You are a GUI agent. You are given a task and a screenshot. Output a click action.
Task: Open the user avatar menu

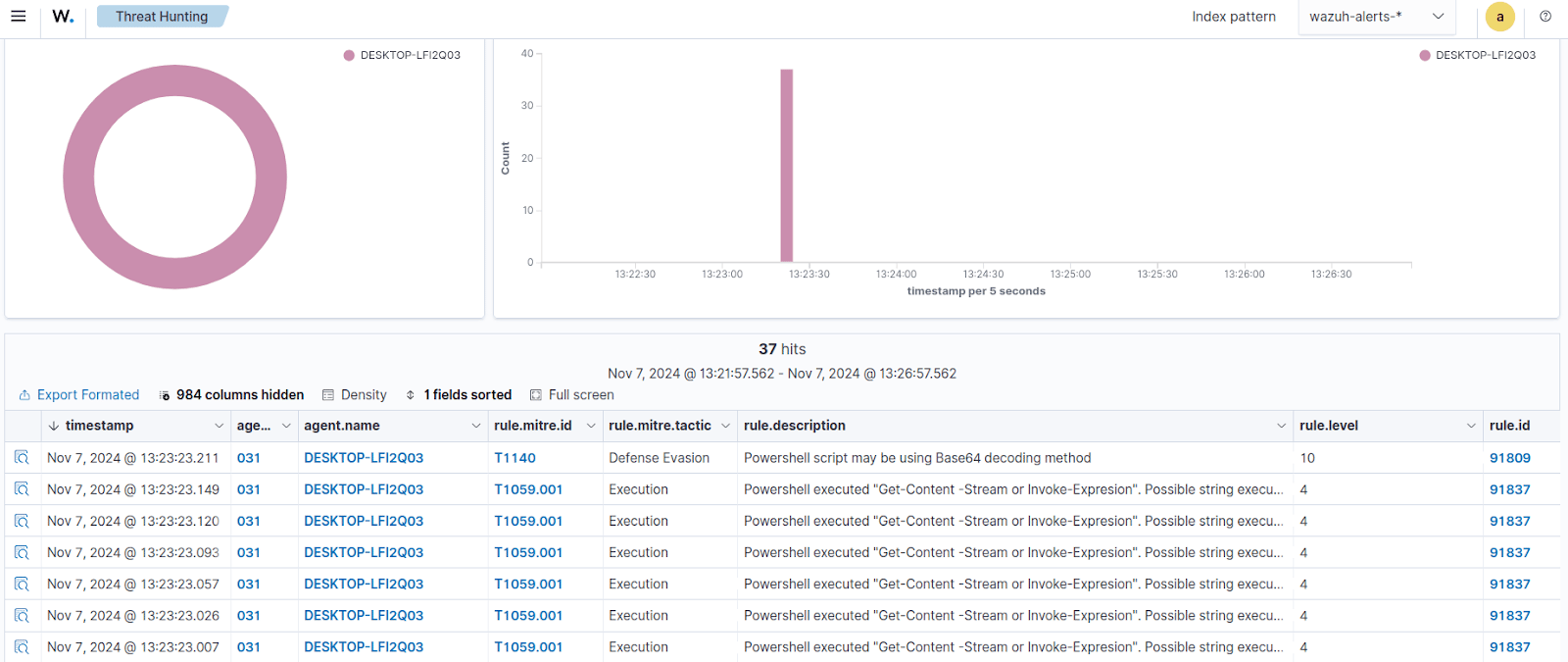coord(1499,17)
